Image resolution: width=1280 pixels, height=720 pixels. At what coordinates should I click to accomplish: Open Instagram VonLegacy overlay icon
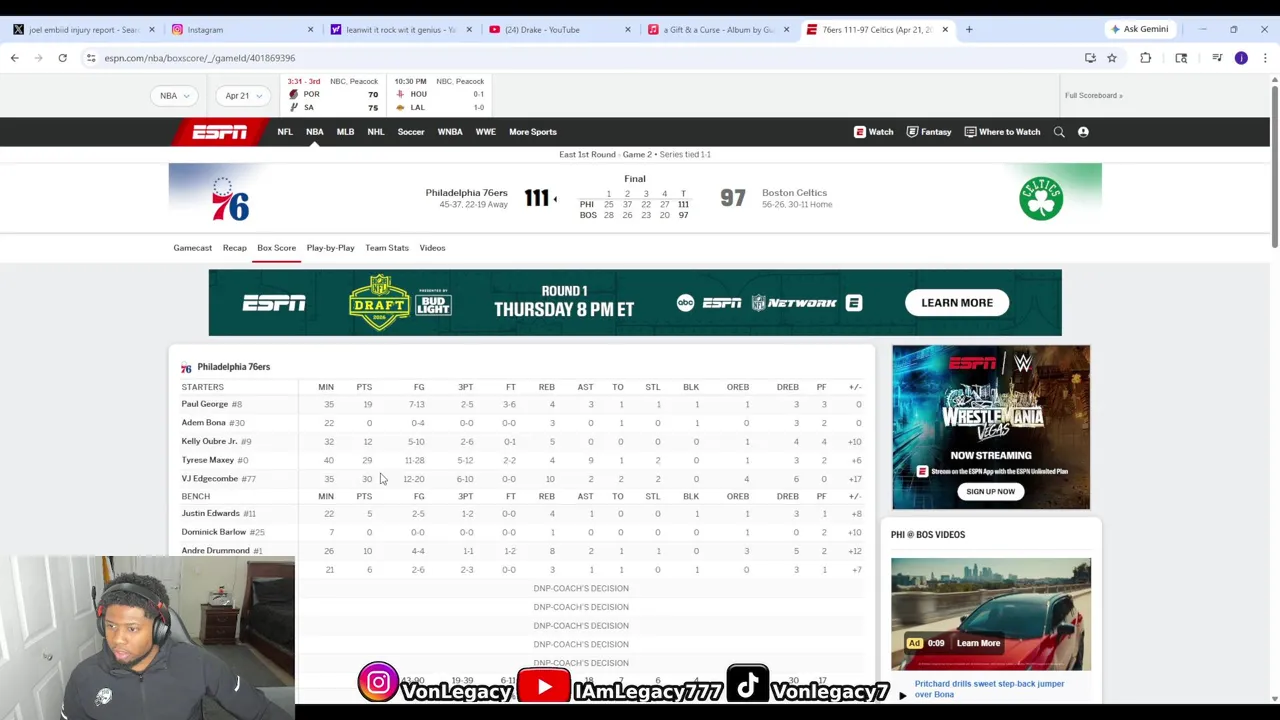point(379,683)
